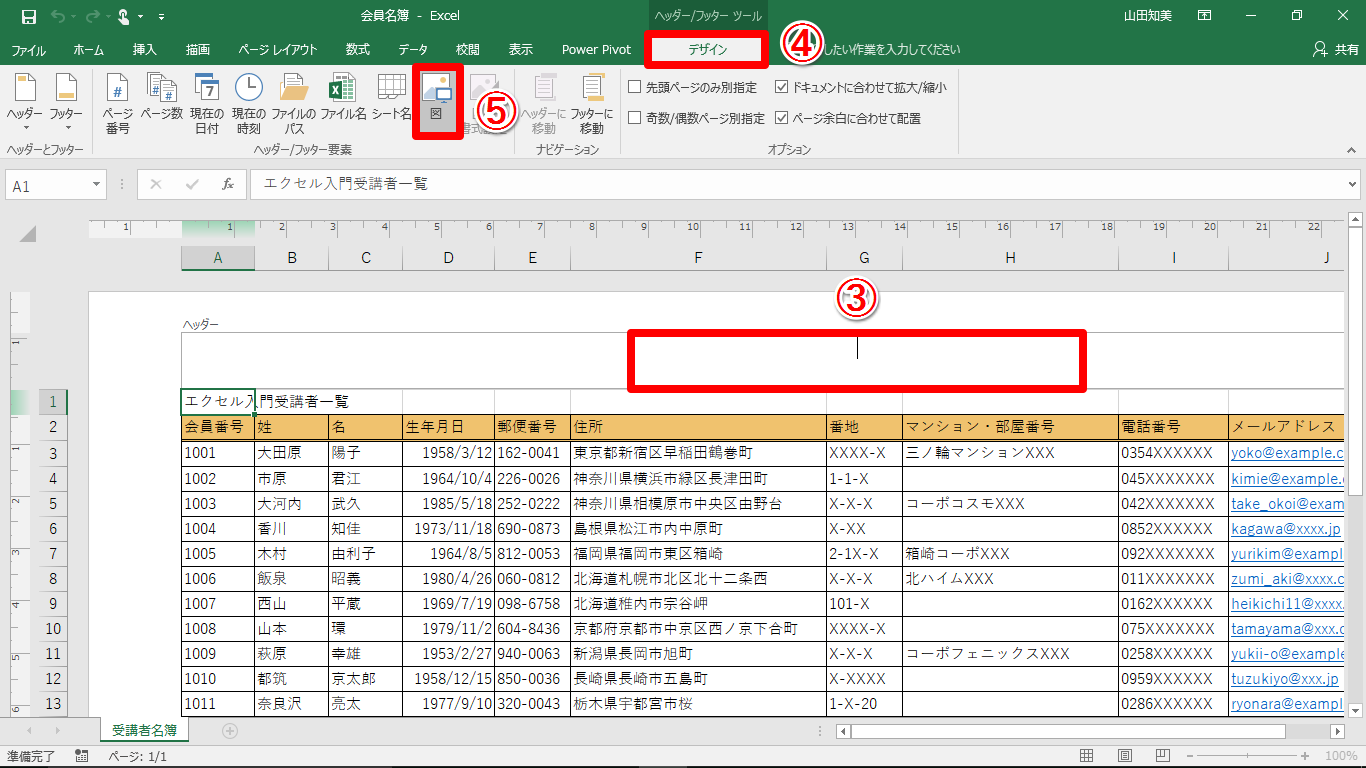
Task: Click the formula bar showing エクセル入門受講者一覧
Action: 798,185
